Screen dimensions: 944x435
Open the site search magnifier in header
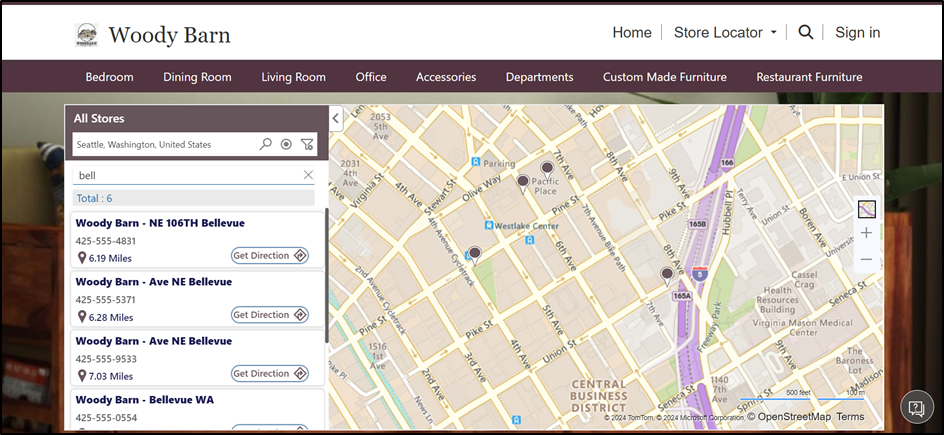(806, 32)
